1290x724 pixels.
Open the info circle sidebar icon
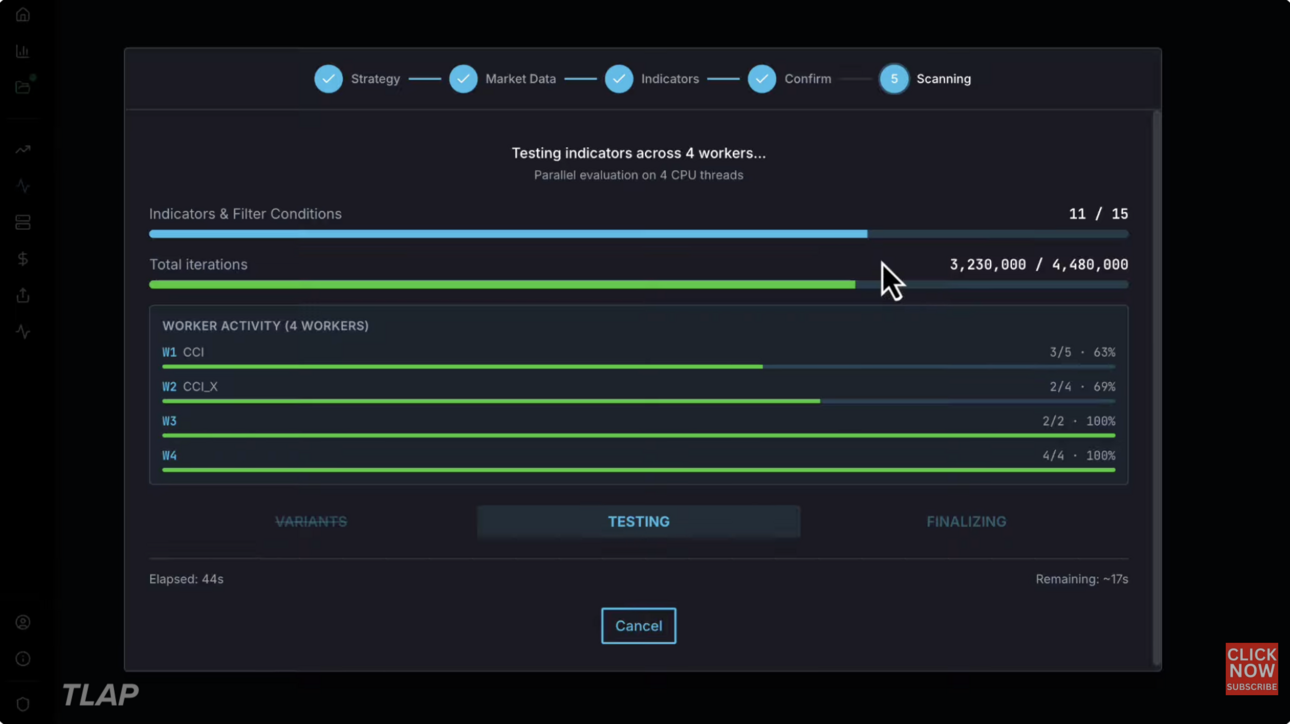click(x=23, y=659)
